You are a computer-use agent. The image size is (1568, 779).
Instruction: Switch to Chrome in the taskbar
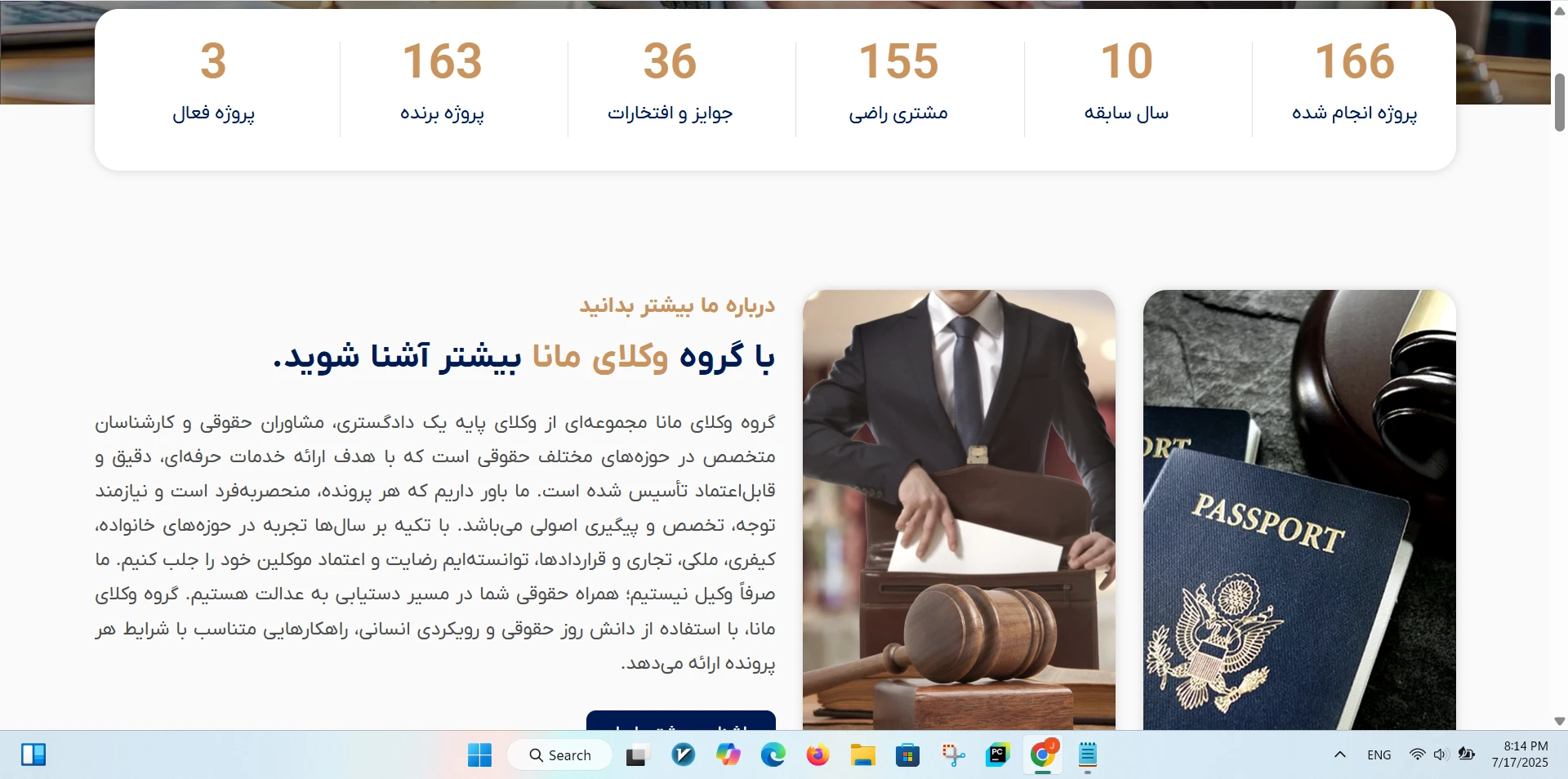pos(1042,755)
